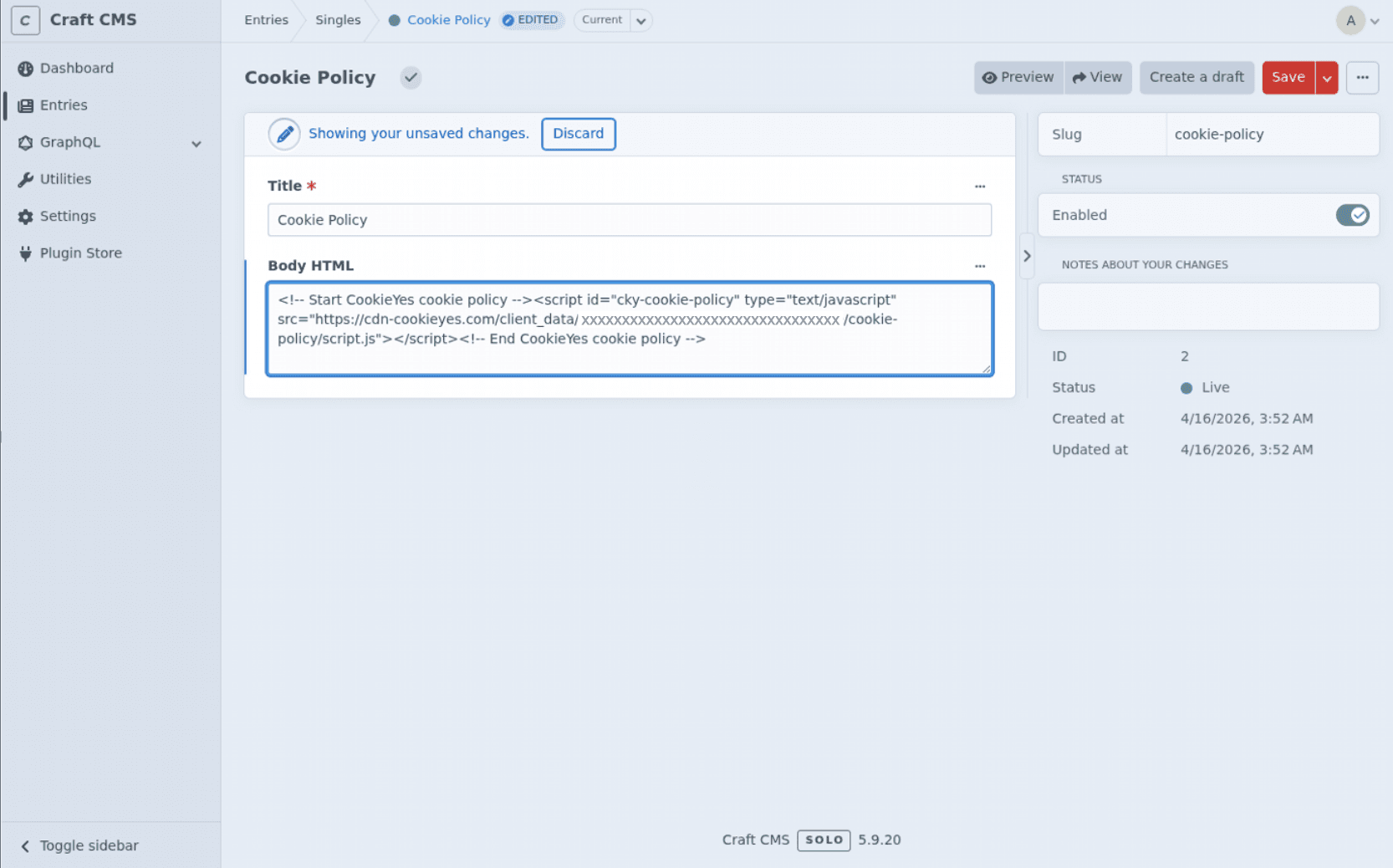The height and width of the screenshot is (868, 1393).
Task: View the entry on the live site
Action: pos(1098,77)
